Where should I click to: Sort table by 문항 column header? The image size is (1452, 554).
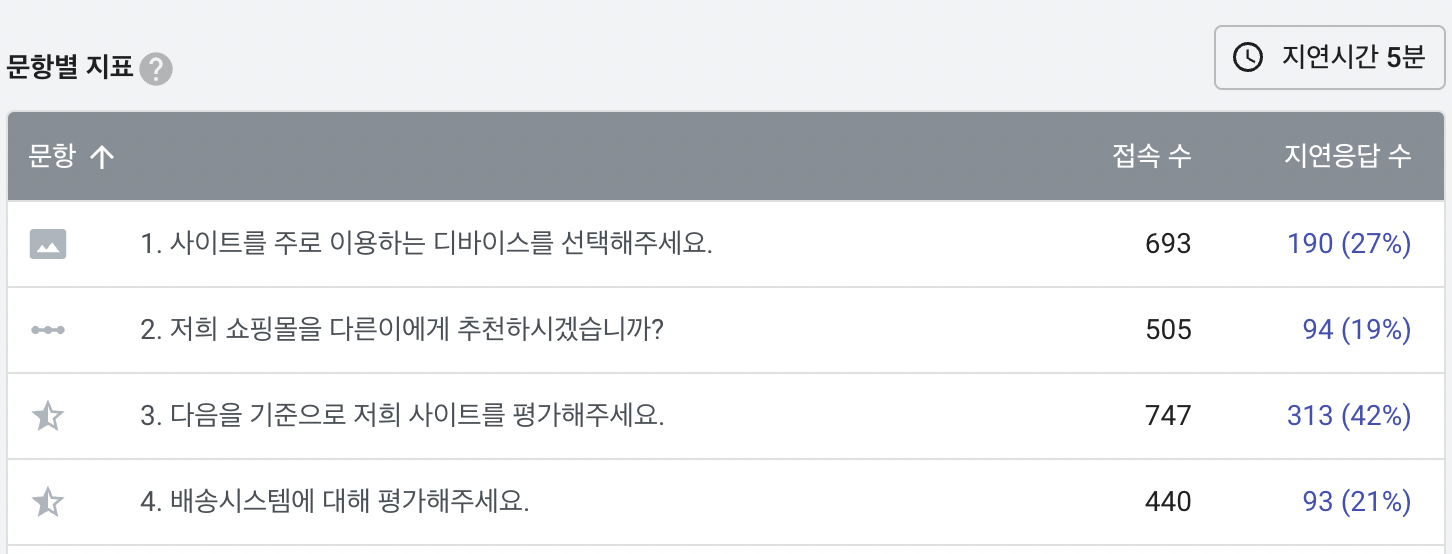point(52,156)
